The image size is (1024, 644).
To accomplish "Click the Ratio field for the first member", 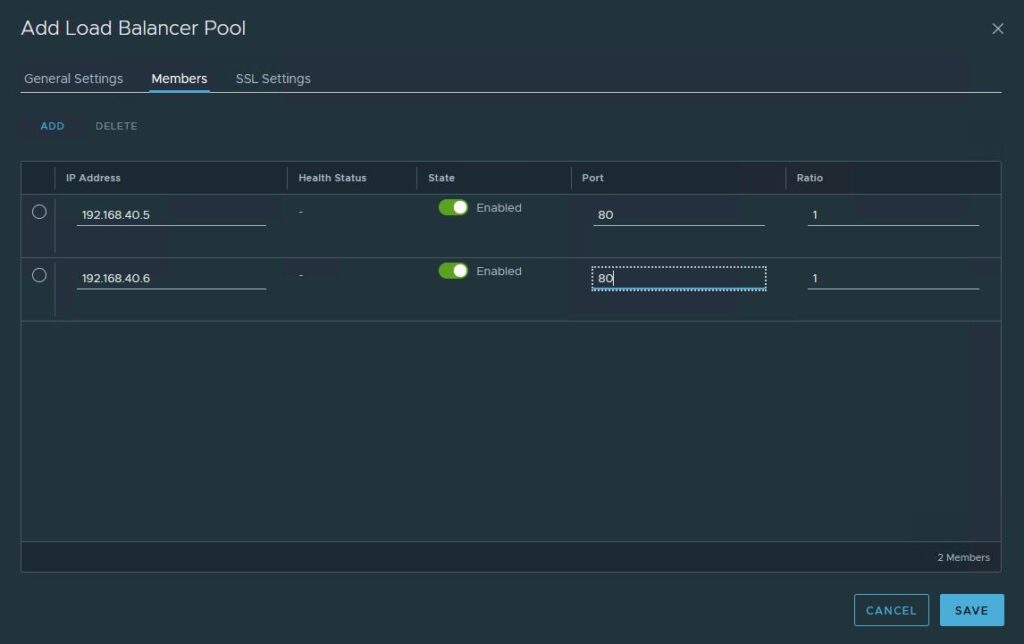I will [x=890, y=214].
